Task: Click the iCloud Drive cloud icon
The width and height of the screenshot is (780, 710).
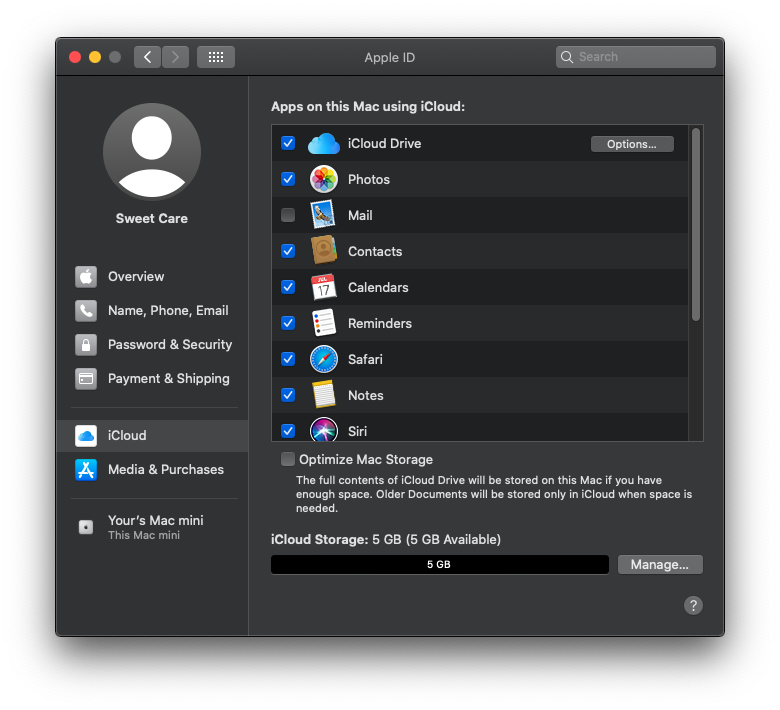Action: [323, 143]
